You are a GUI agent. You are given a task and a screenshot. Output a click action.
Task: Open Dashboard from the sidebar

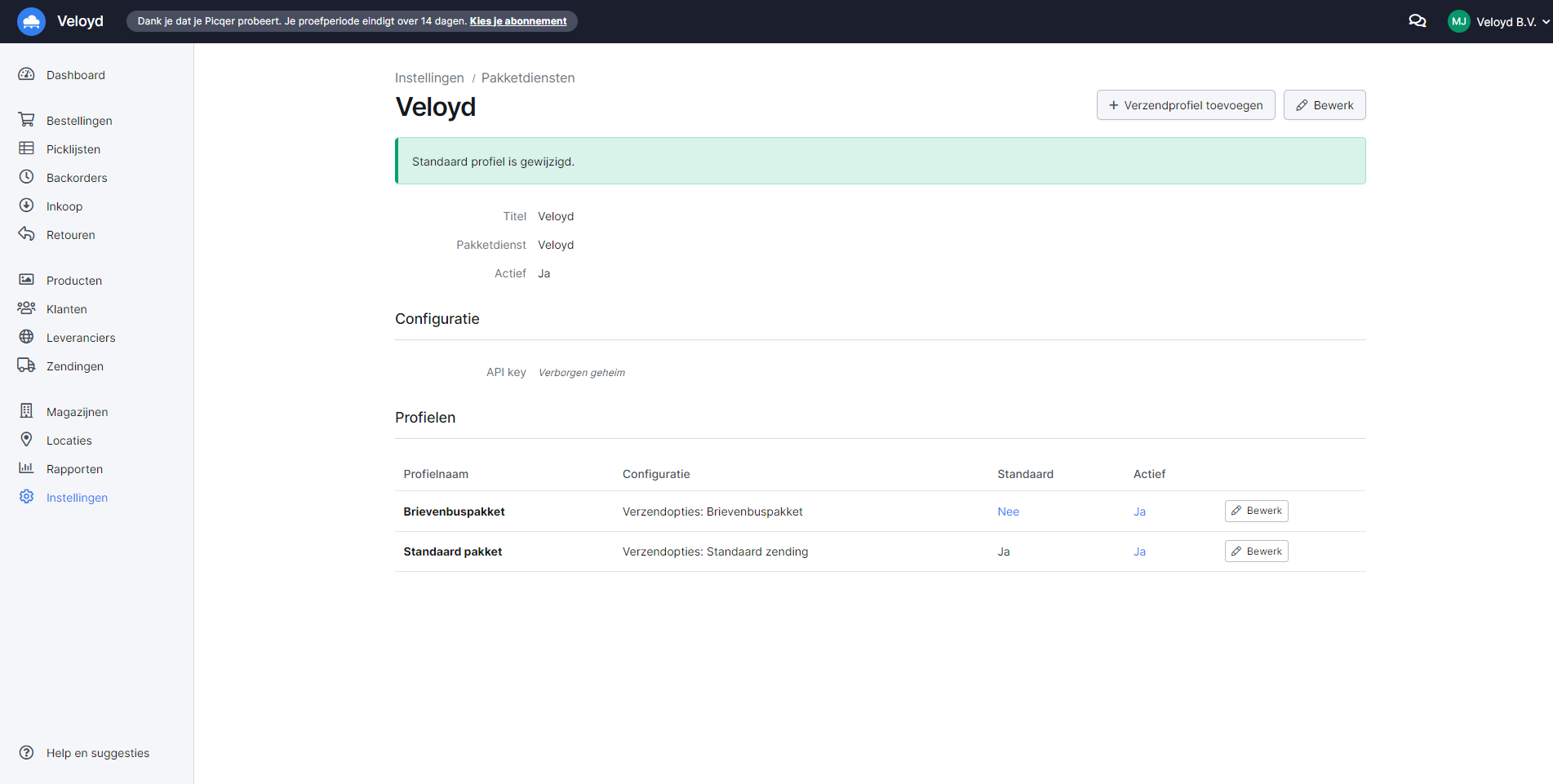[76, 75]
